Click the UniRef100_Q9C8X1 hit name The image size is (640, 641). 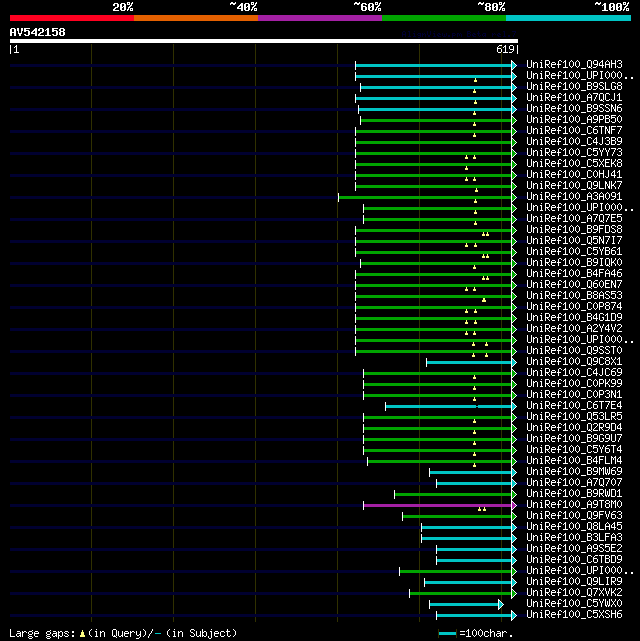pos(574,362)
